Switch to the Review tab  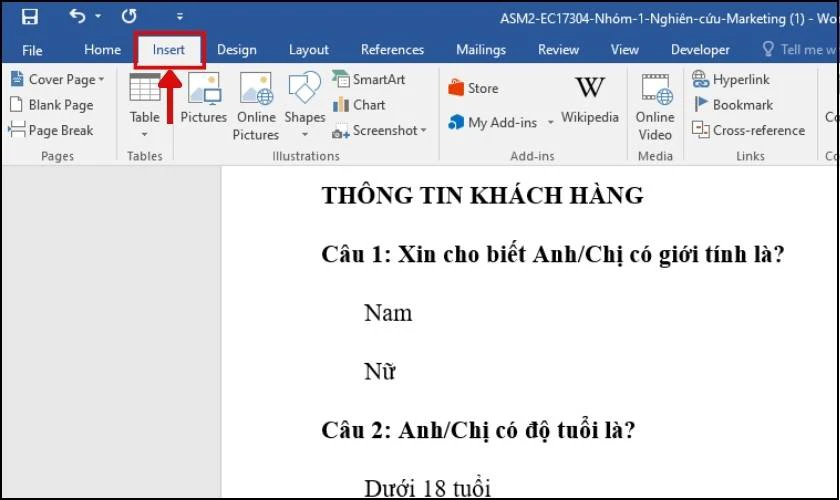point(558,50)
